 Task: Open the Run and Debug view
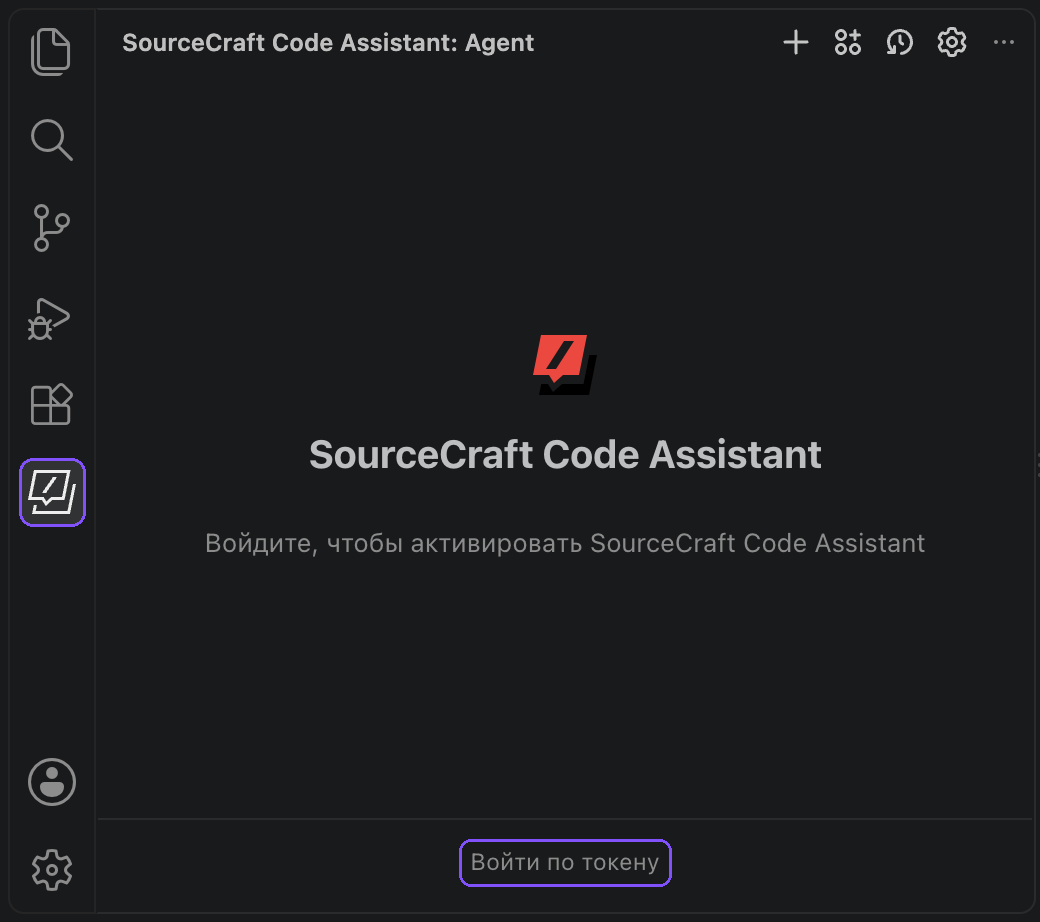(x=49, y=319)
